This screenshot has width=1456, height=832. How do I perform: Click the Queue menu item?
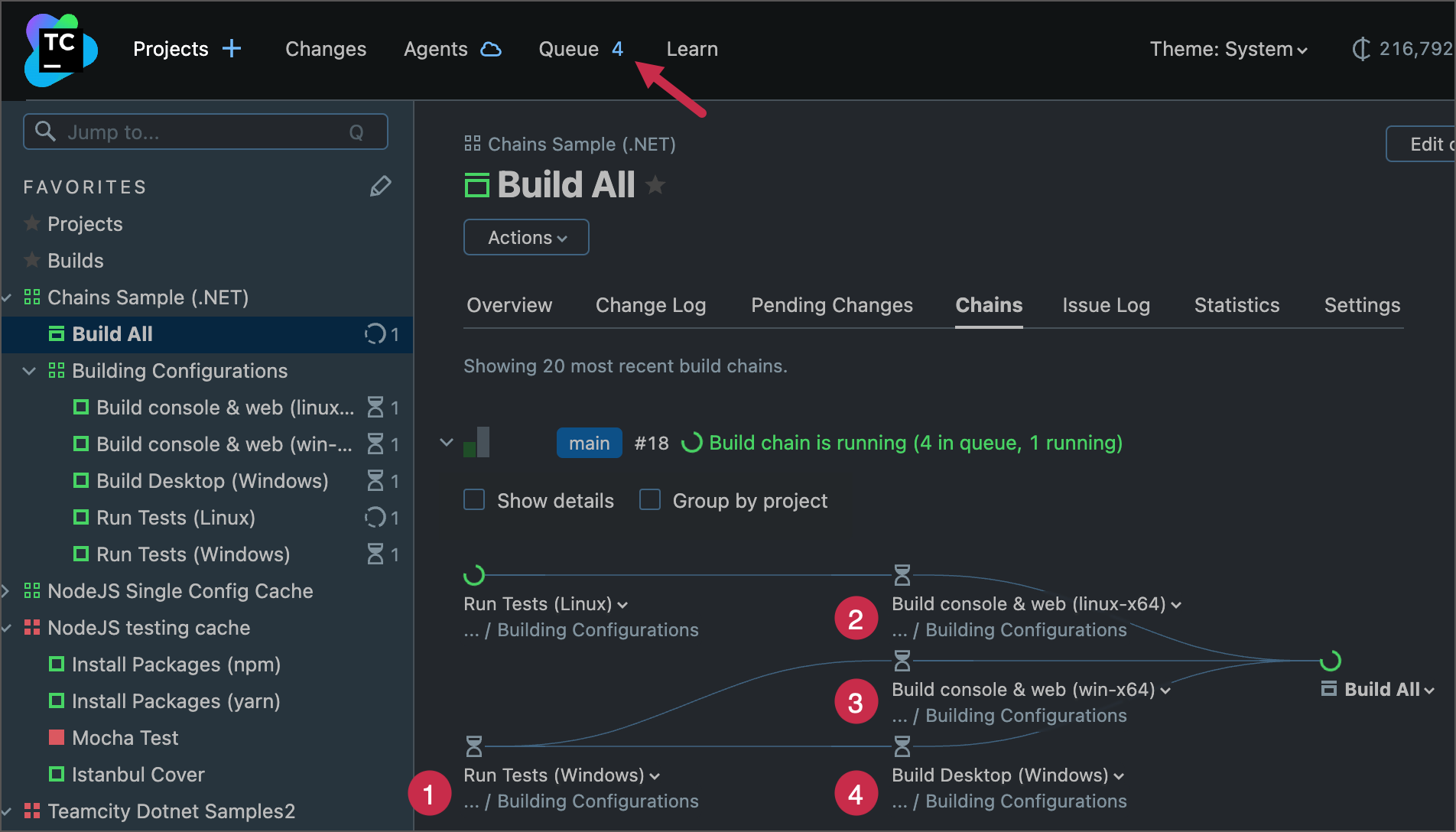569,49
